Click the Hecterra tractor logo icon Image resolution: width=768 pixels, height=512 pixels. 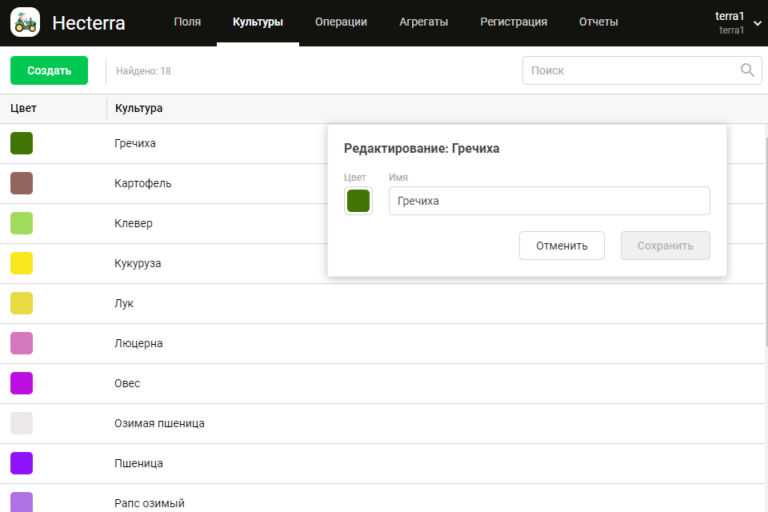click(25, 22)
